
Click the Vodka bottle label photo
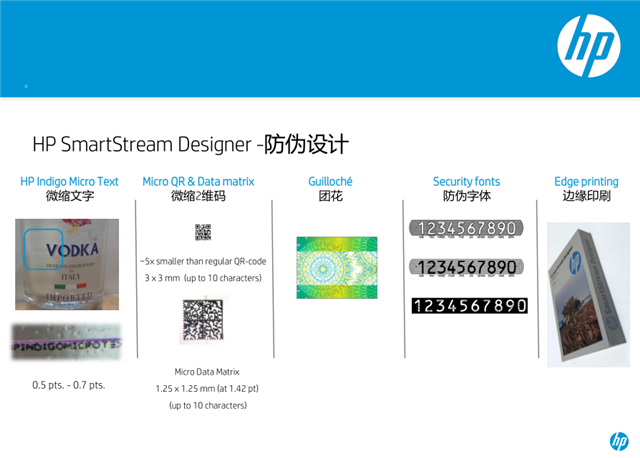point(67,265)
